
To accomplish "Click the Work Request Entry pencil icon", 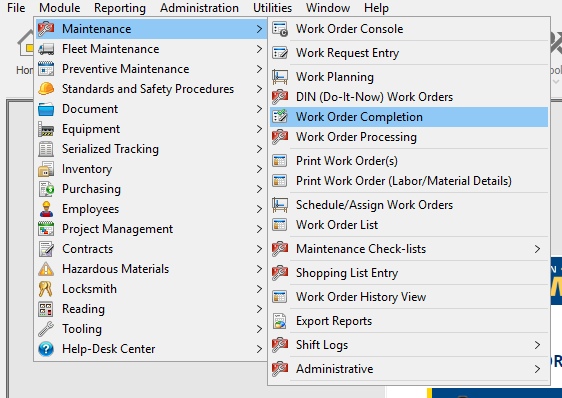I will coord(280,53).
